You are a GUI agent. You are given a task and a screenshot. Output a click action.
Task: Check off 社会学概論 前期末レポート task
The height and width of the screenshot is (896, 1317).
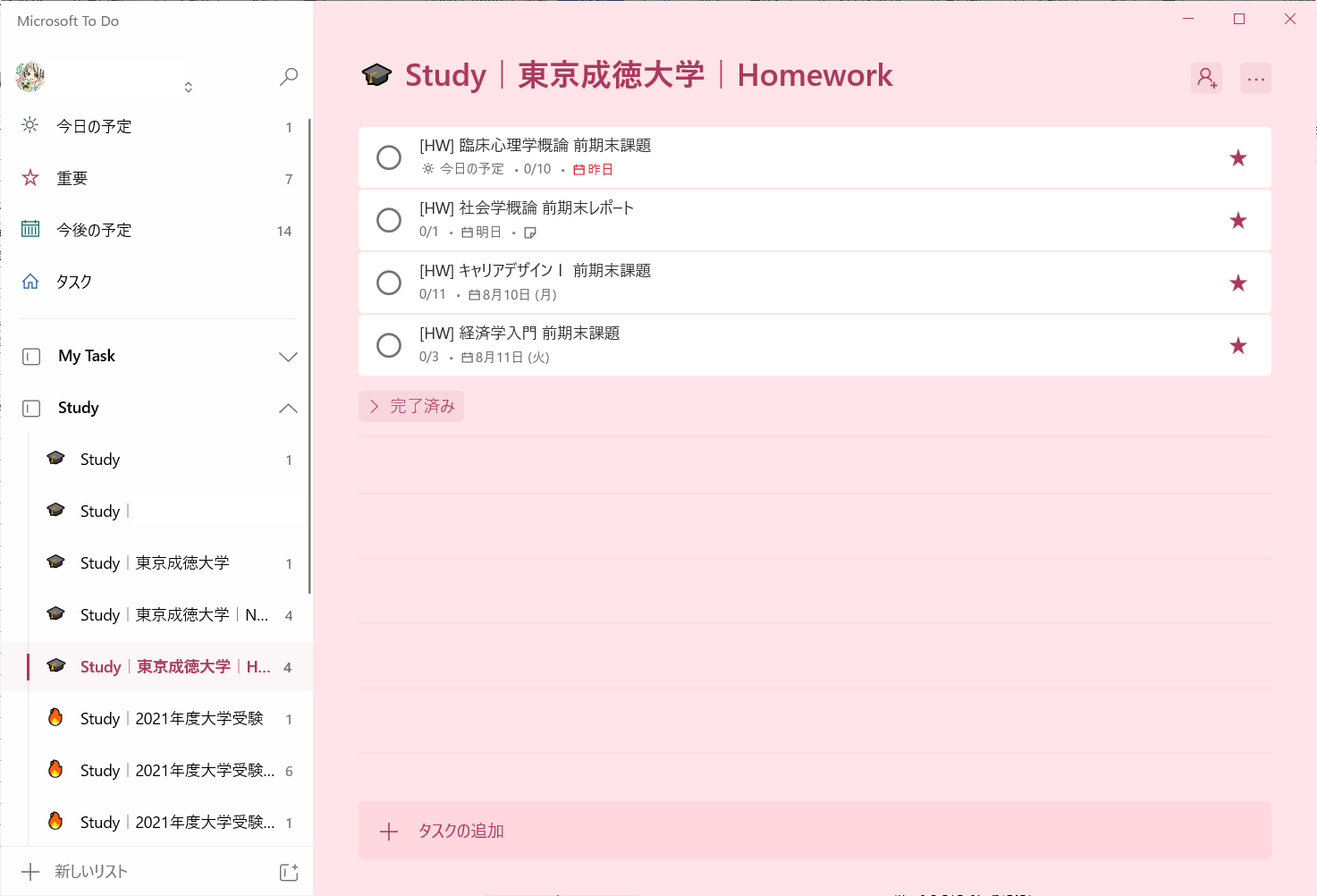(389, 220)
